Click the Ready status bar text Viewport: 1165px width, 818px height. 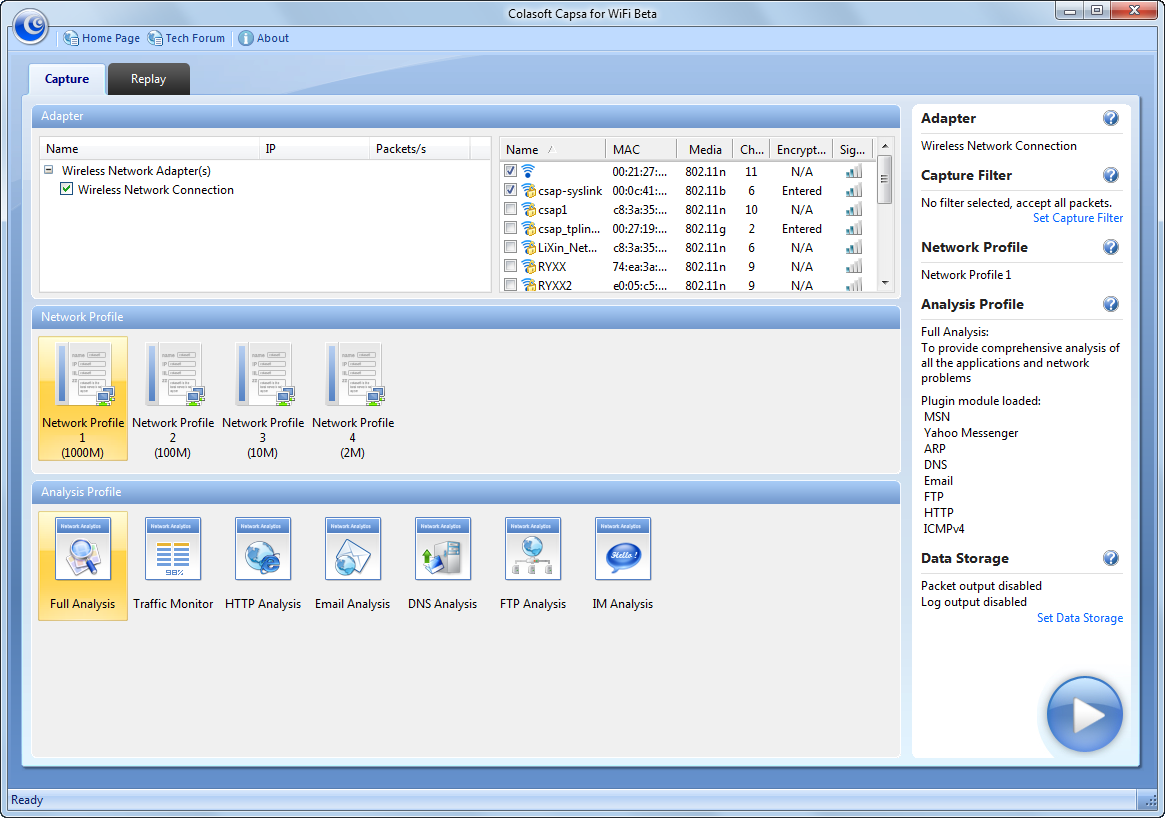pyautogui.click(x=27, y=800)
